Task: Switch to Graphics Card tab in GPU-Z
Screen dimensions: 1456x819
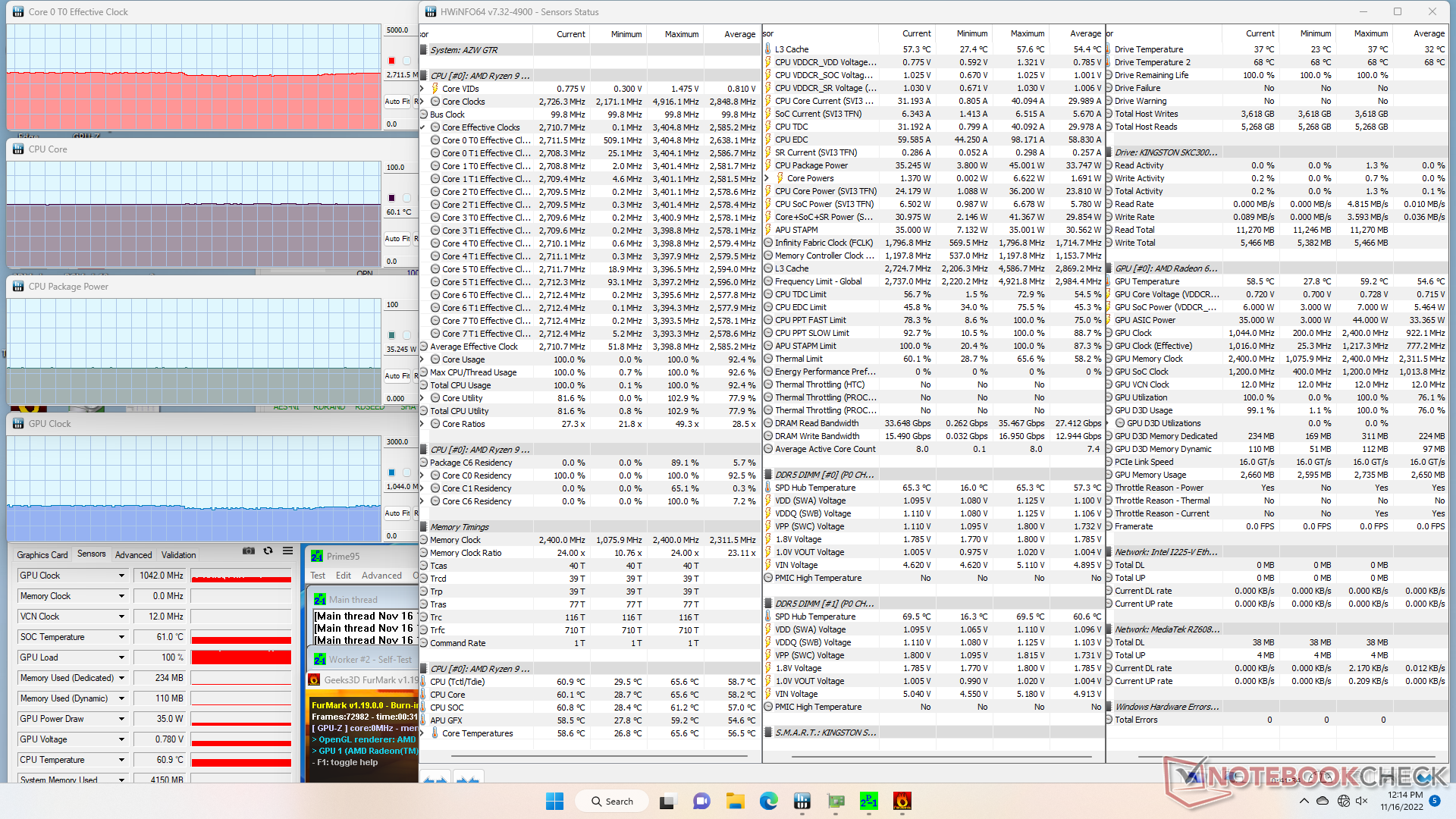Action: (x=42, y=554)
